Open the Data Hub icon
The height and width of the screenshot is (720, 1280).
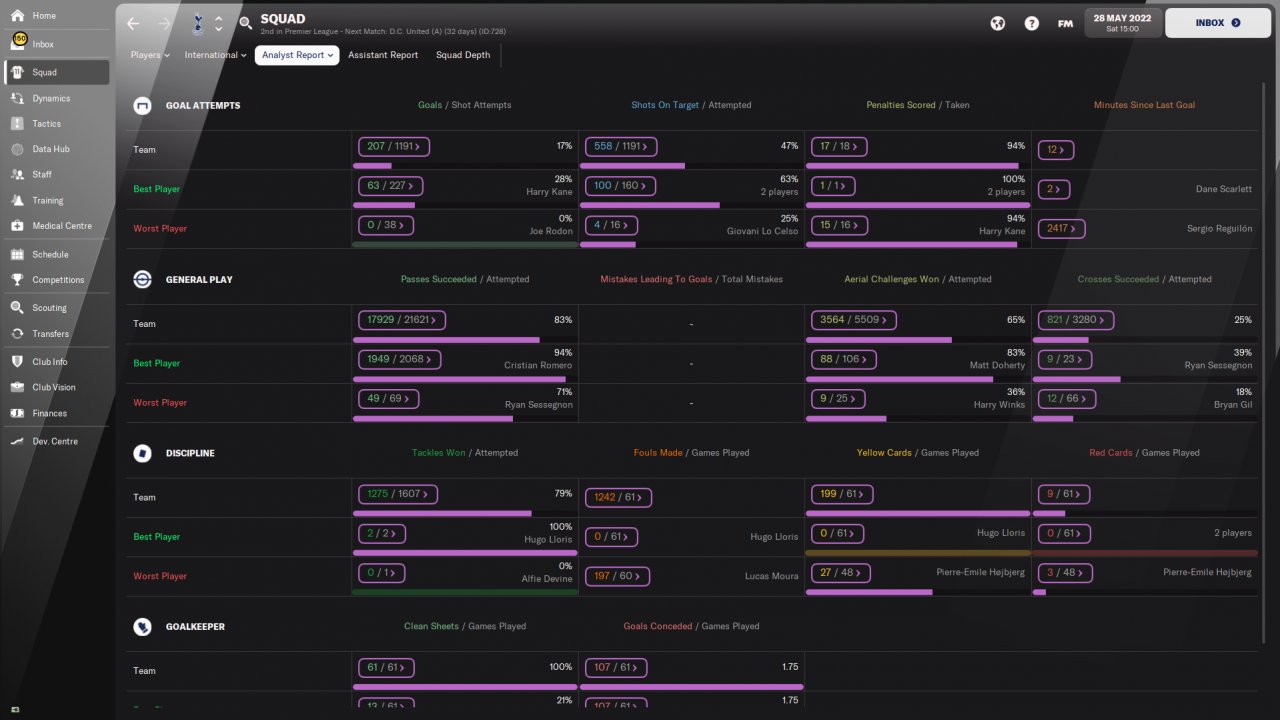(x=17, y=149)
